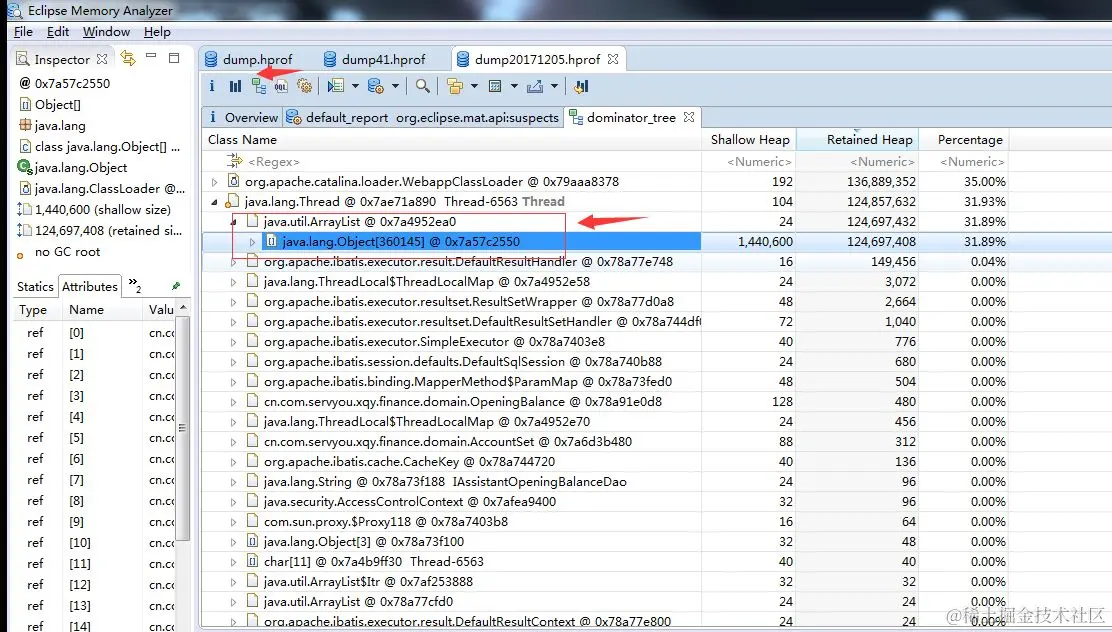Sort by the Percentage column header
The image size is (1112, 632).
964,140
